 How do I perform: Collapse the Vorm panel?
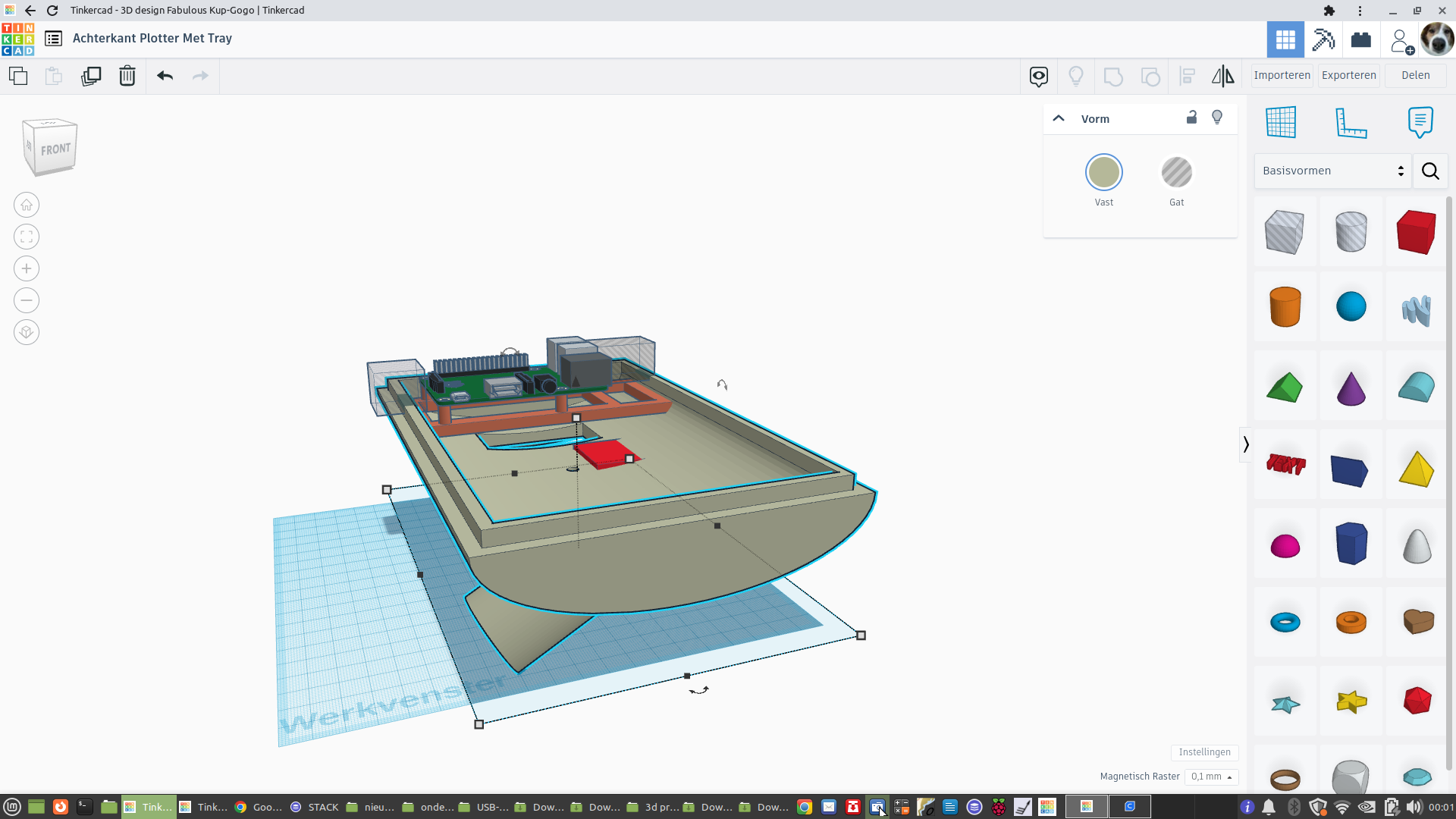[x=1059, y=118]
